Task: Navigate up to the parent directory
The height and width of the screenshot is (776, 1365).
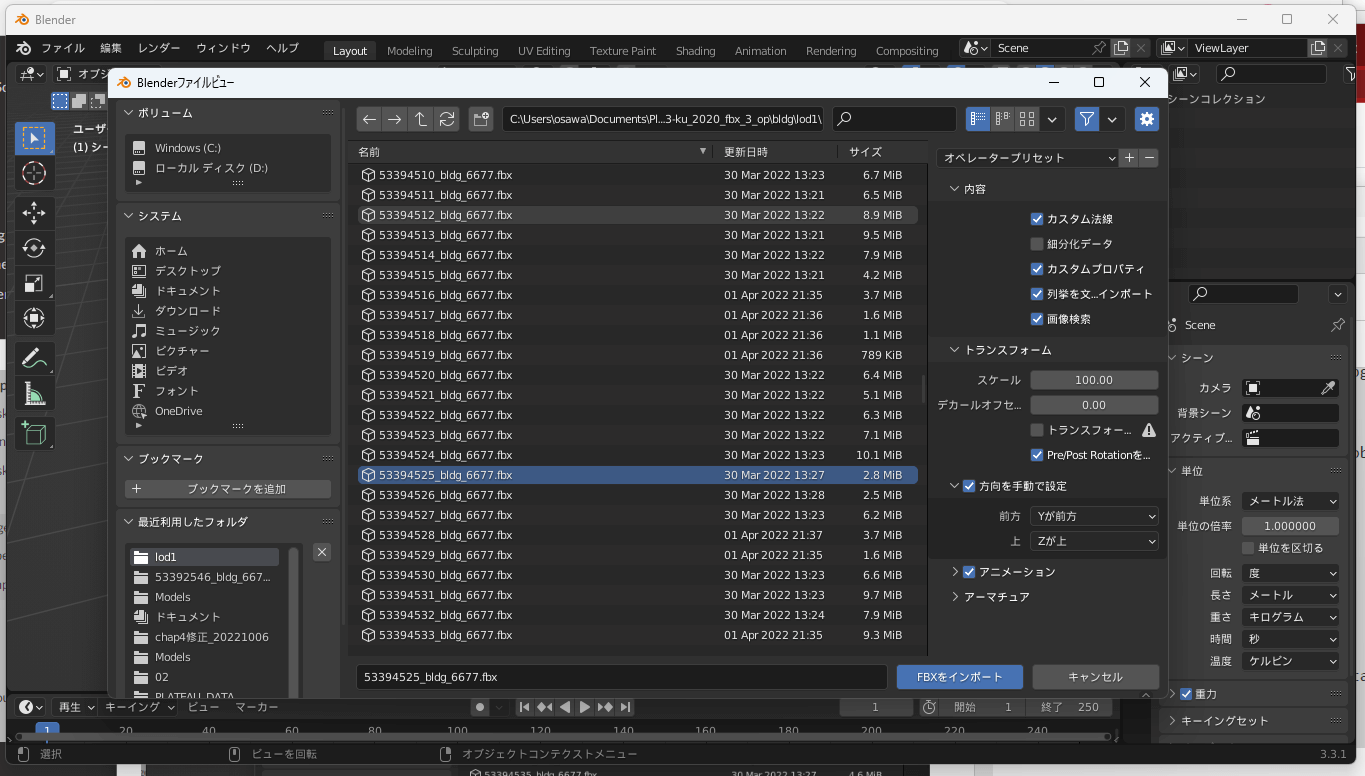Action: pos(421,119)
